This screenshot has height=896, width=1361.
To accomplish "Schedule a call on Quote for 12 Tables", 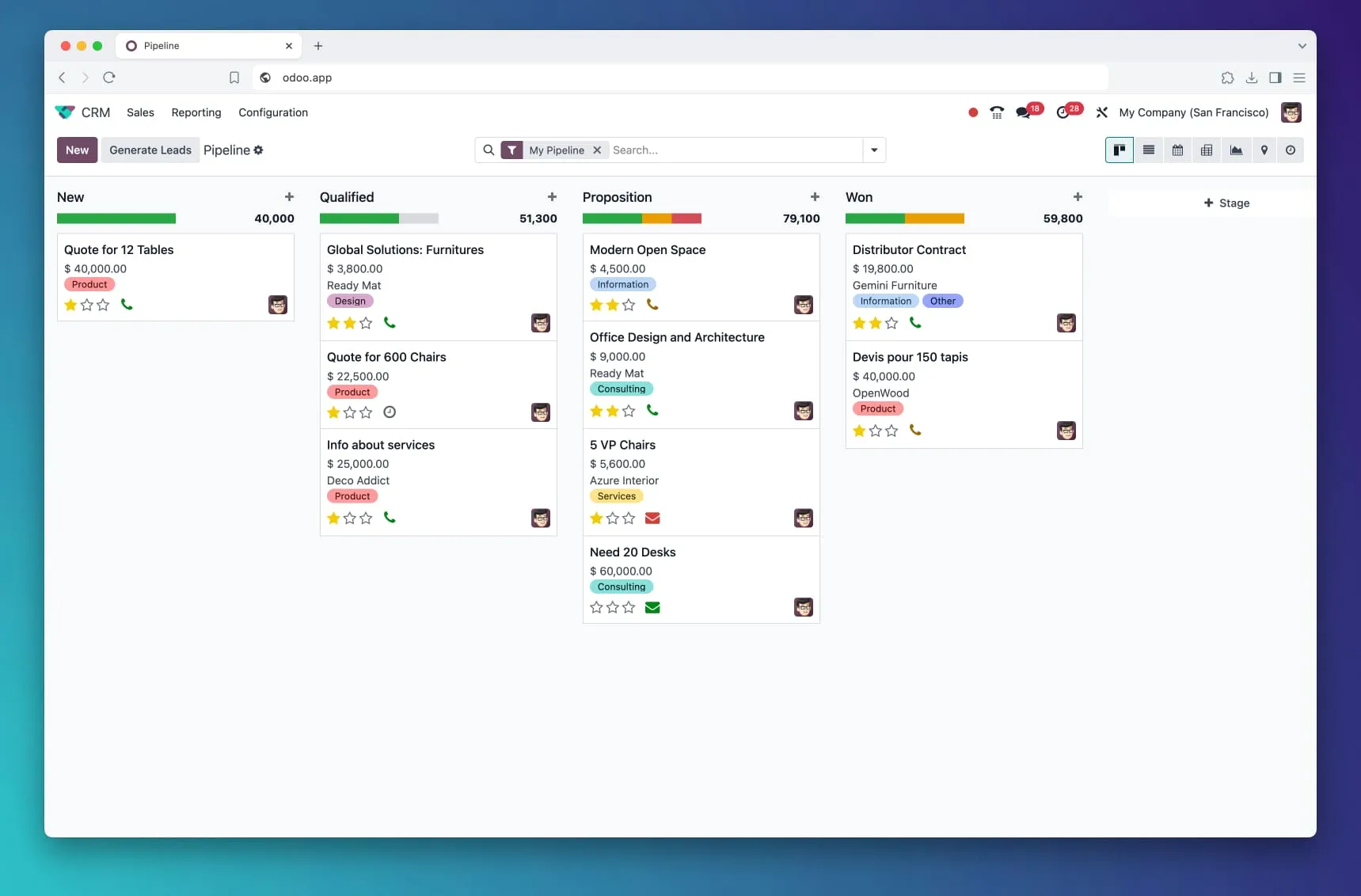I will [x=127, y=305].
